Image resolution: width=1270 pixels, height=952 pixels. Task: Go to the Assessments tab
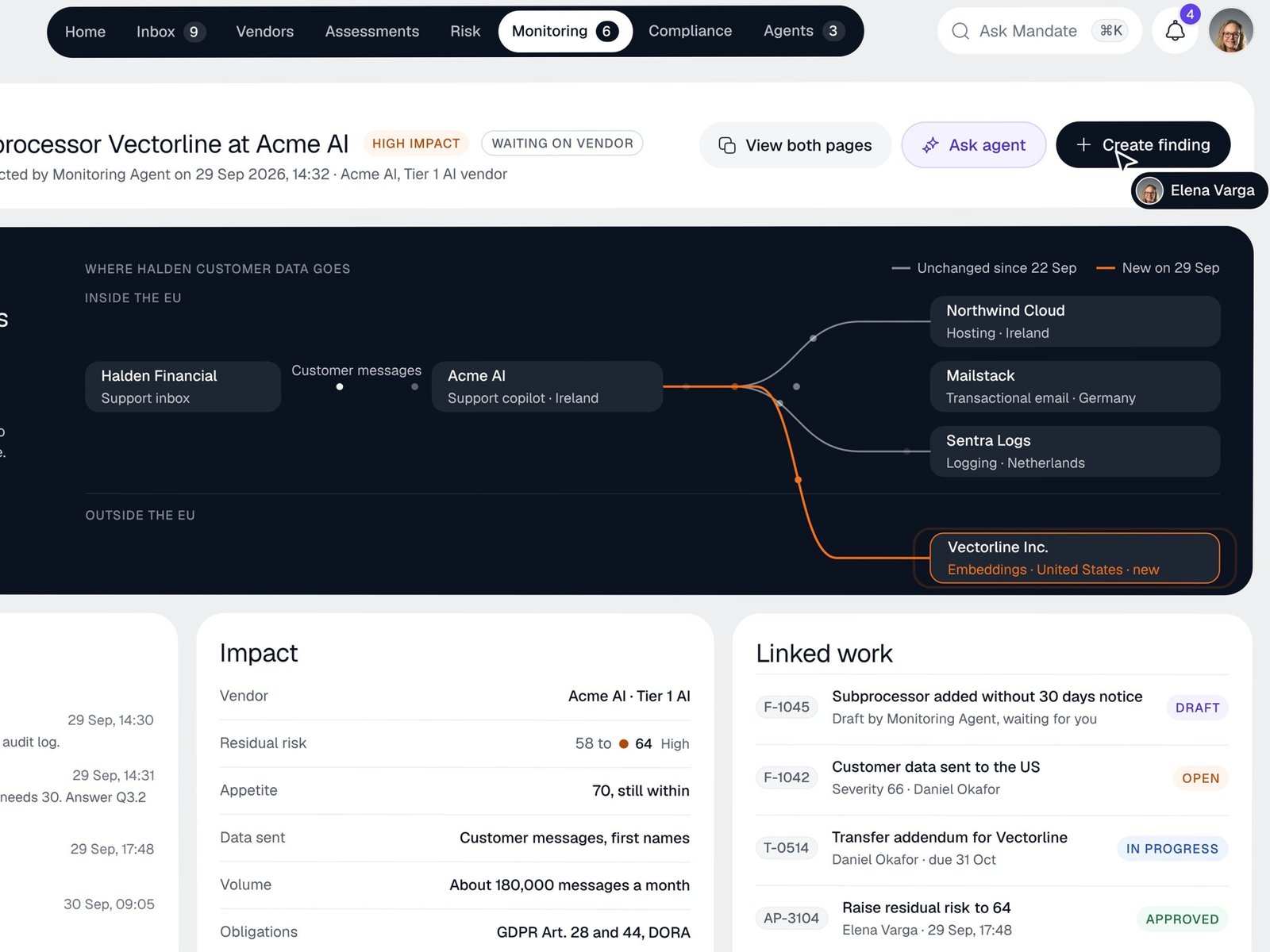coord(372,32)
